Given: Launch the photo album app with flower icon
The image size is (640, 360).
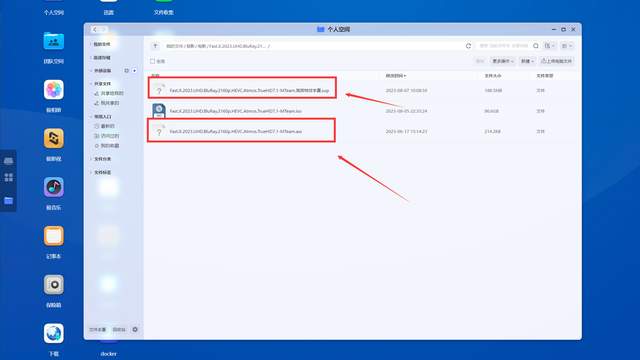Looking at the screenshot, I should click(x=53, y=90).
